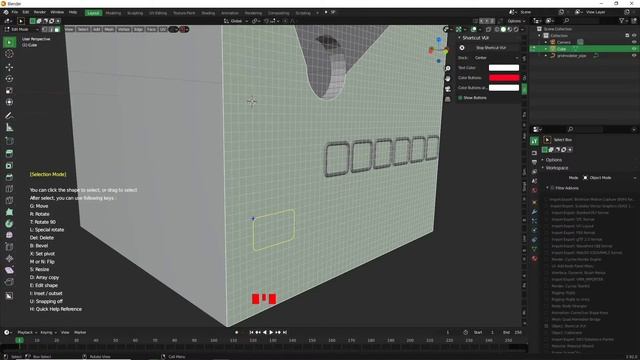Choose the Bevel tool in left toolbar
The image size is (640, 360).
[x=9, y=177]
